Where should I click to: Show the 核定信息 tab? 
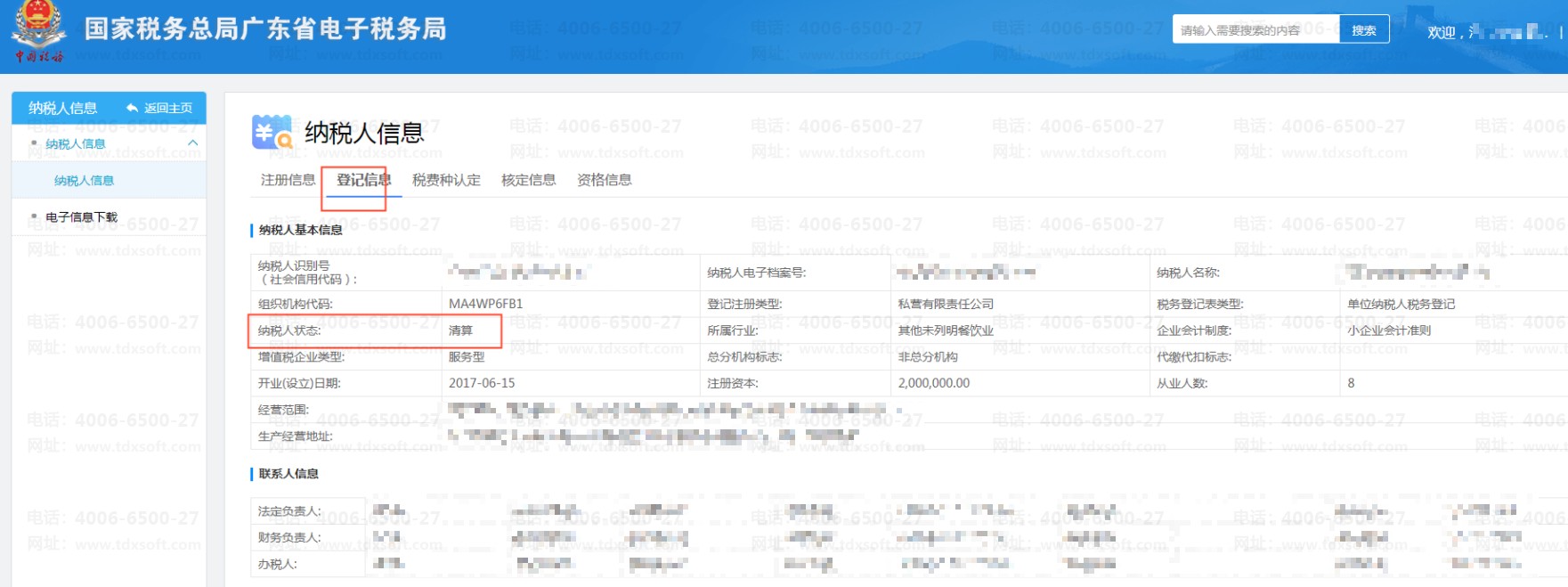click(528, 180)
